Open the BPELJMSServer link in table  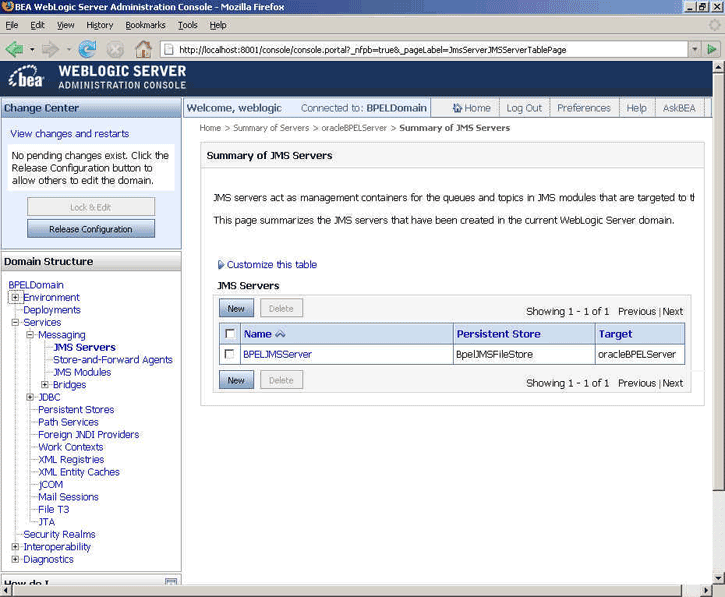pos(277,354)
